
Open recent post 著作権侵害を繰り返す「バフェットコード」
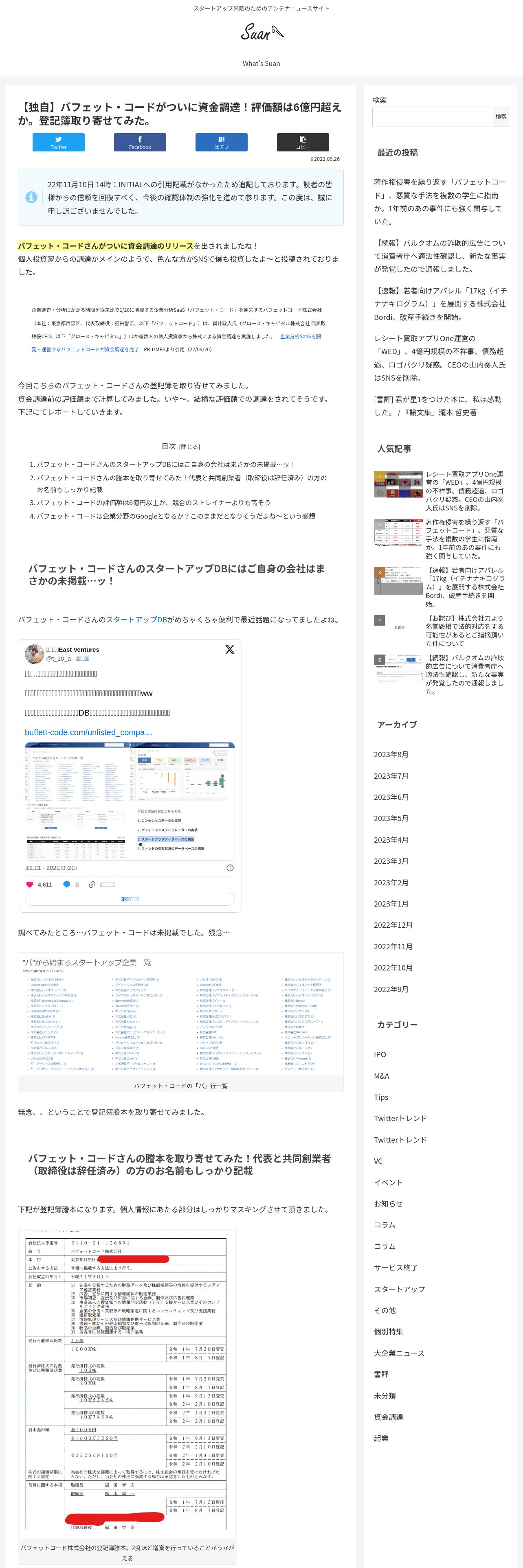pos(439,201)
